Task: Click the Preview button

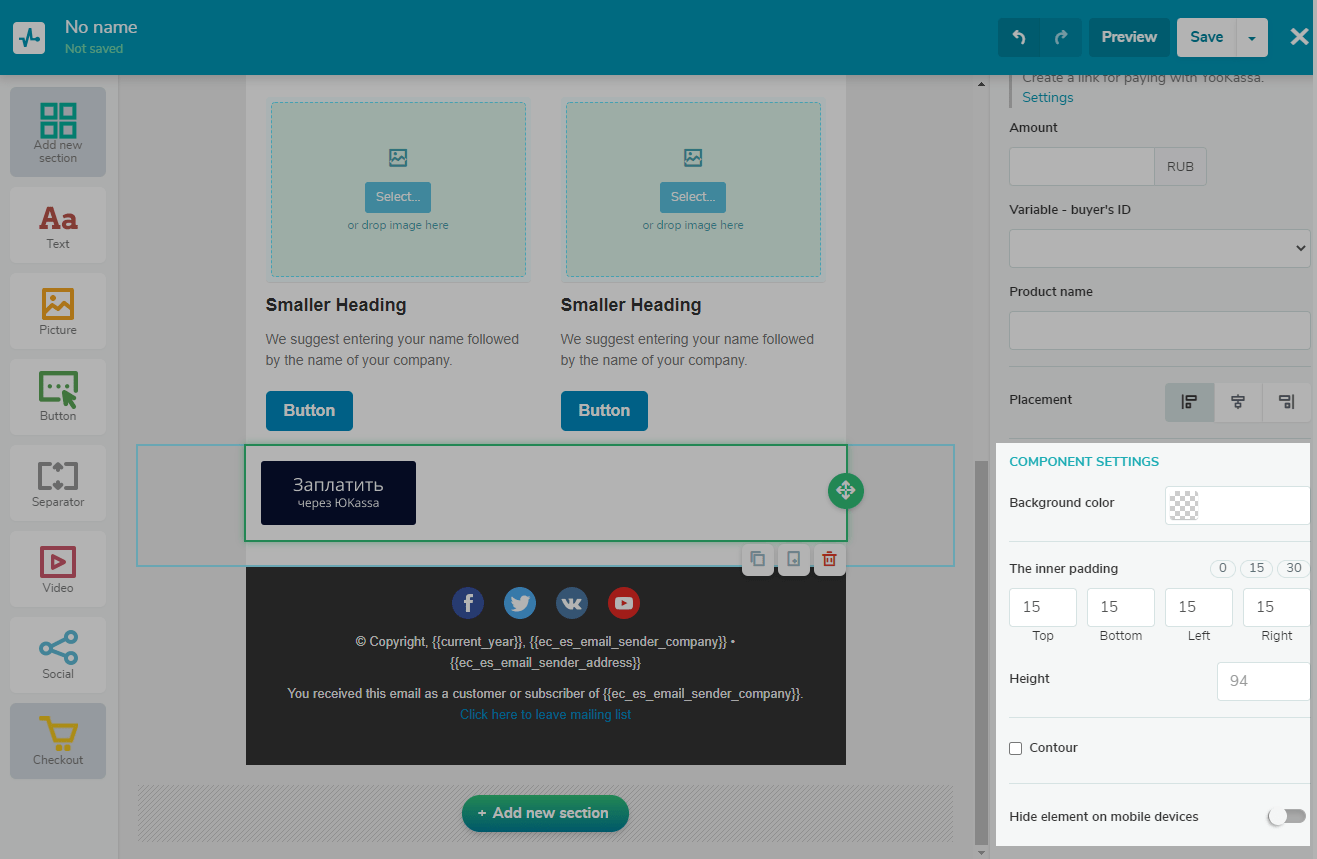Action: tap(1129, 37)
